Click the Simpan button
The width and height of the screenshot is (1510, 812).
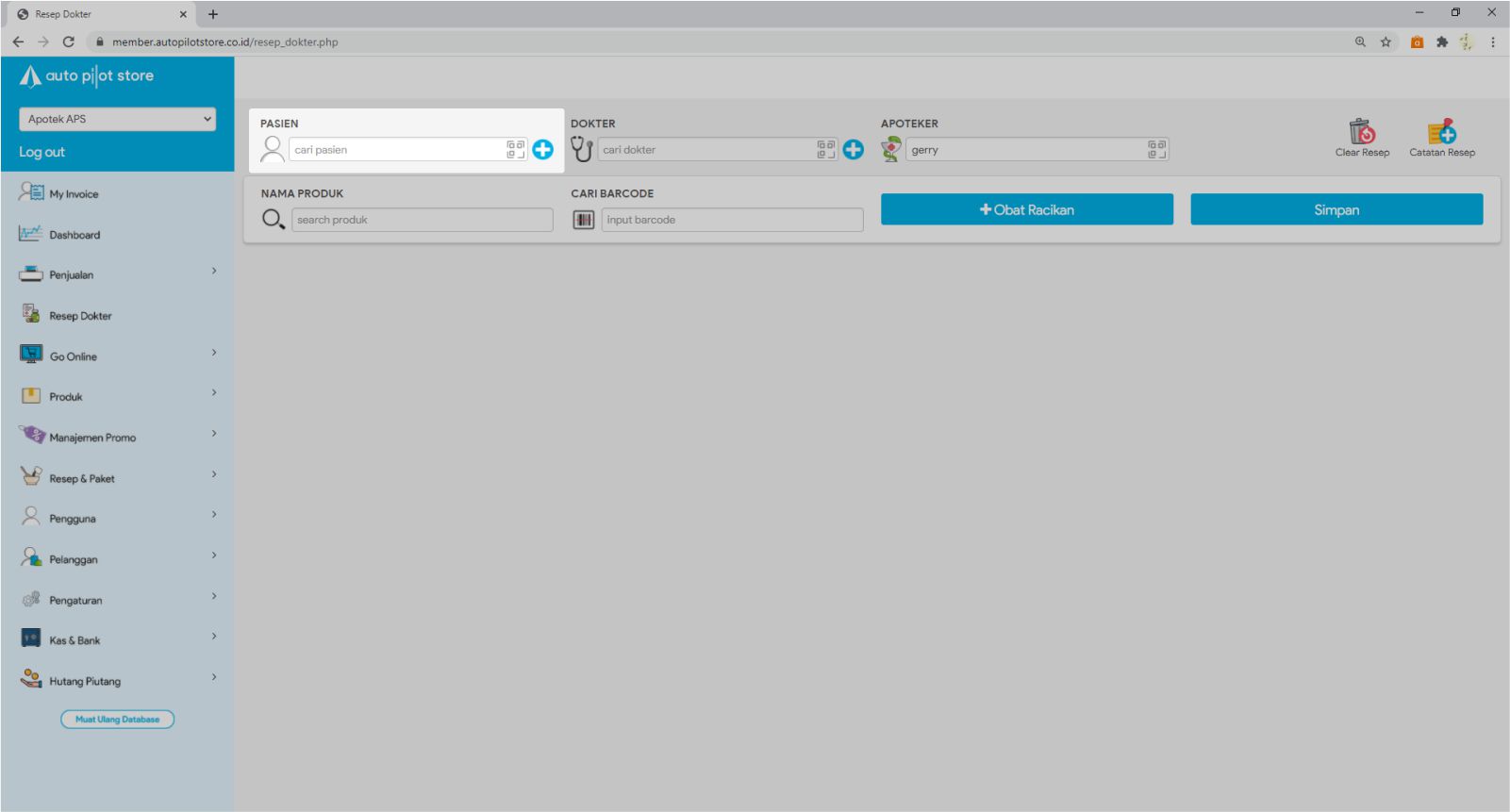(1336, 209)
